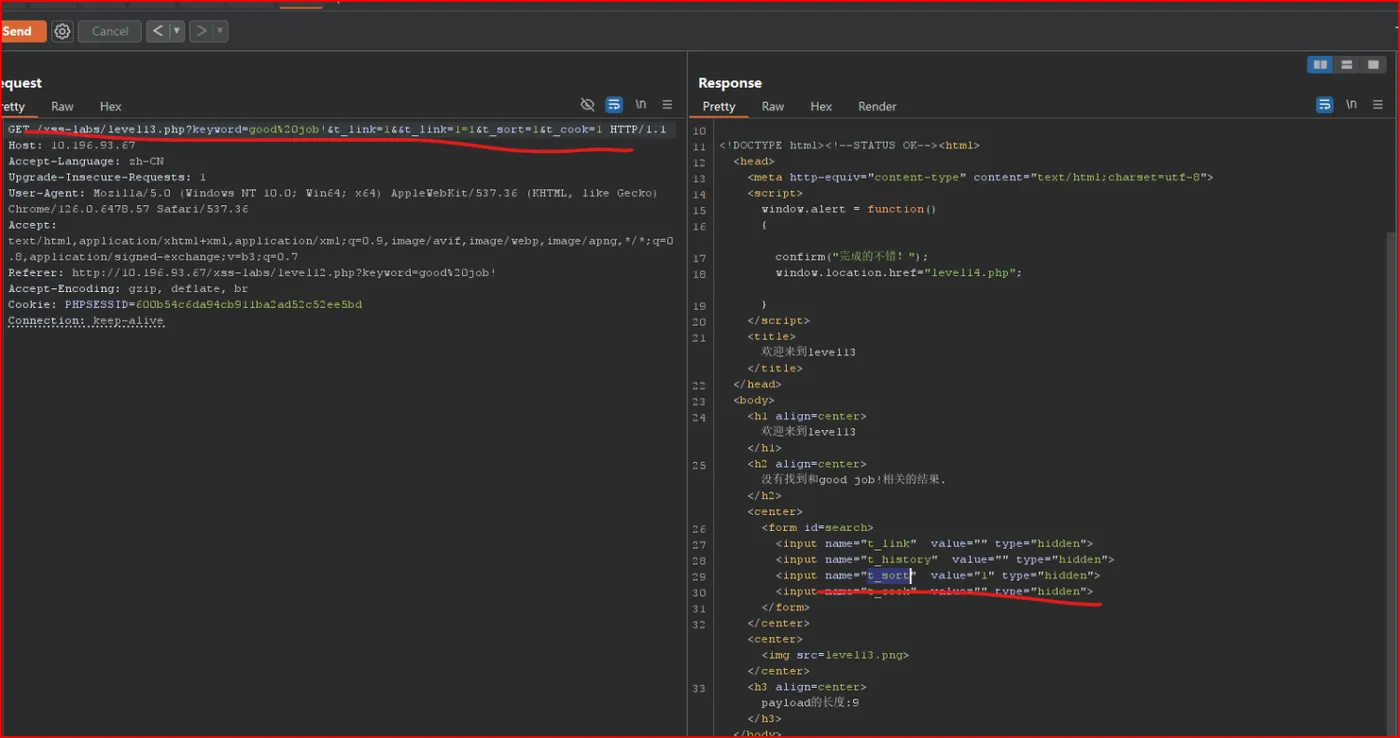
Task: Select the top-bottom stacked layout icon
Action: [1347, 65]
